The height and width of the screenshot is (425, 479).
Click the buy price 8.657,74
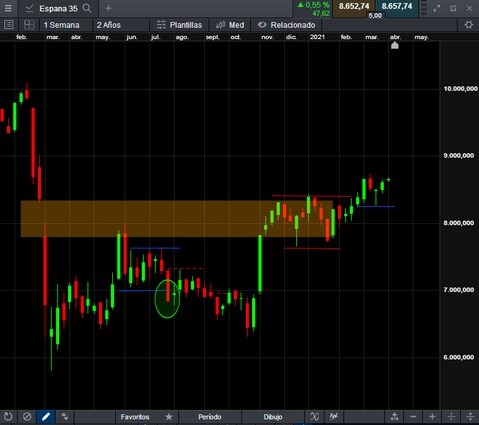tap(397, 6)
